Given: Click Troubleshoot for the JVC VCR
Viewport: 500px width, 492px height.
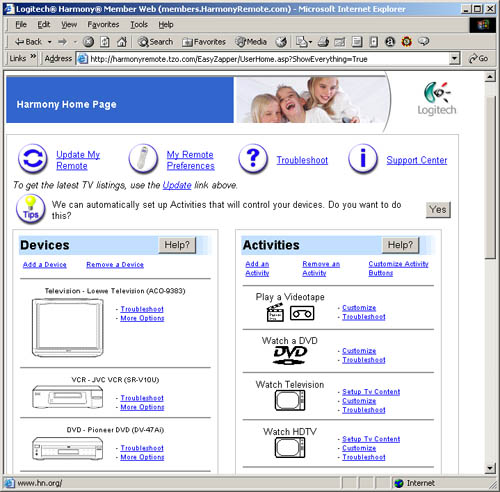Looking at the screenshot, I should pos(142,398).
